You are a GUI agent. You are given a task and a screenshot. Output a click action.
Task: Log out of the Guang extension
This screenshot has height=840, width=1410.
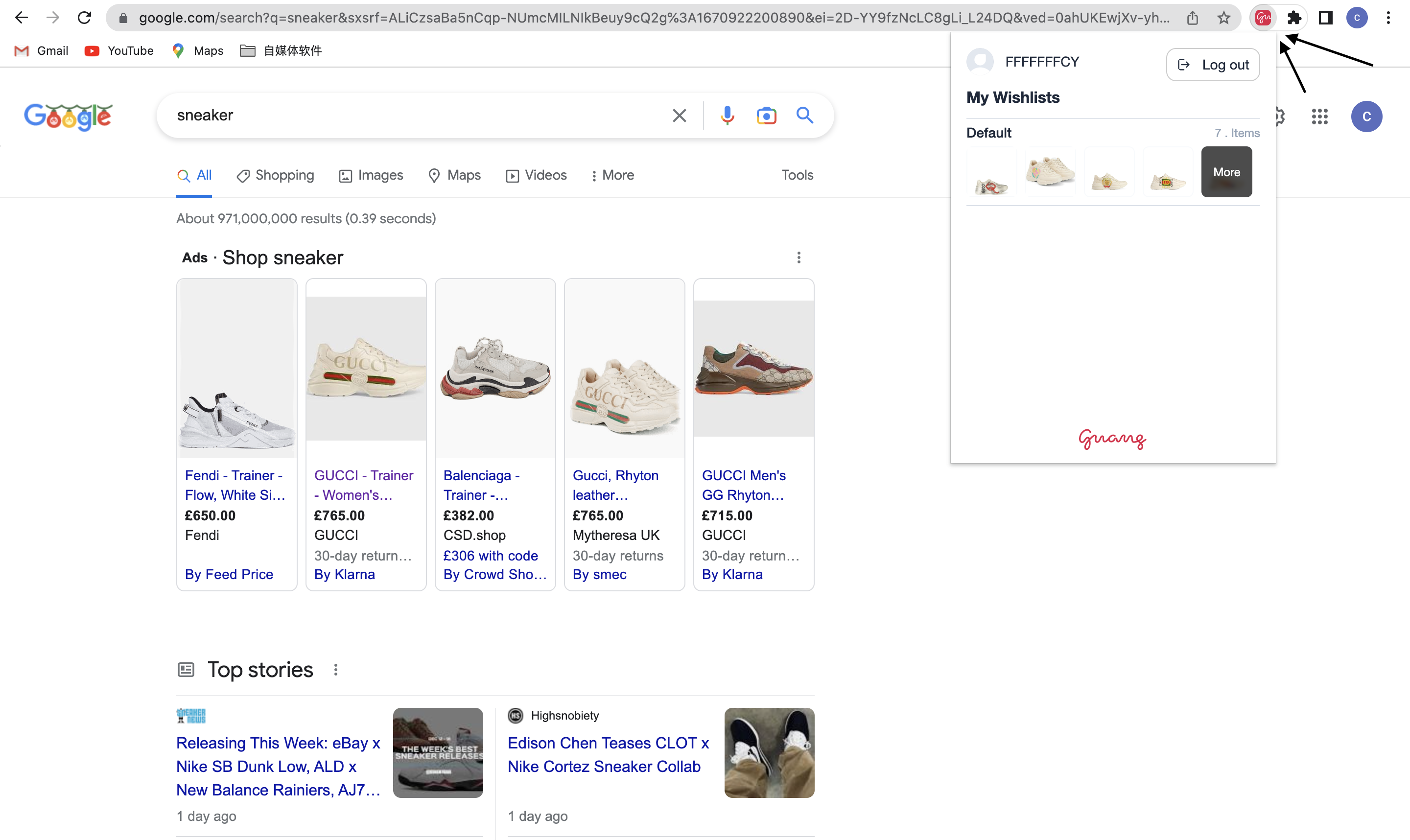click(x=1212, y=65)
